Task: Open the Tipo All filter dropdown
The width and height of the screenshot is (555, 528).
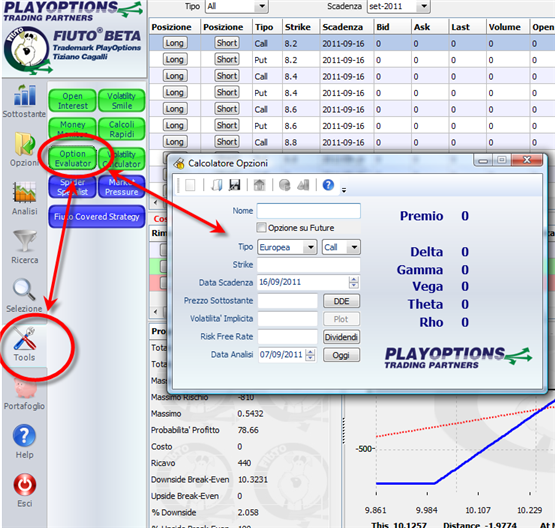Action: 262,6
